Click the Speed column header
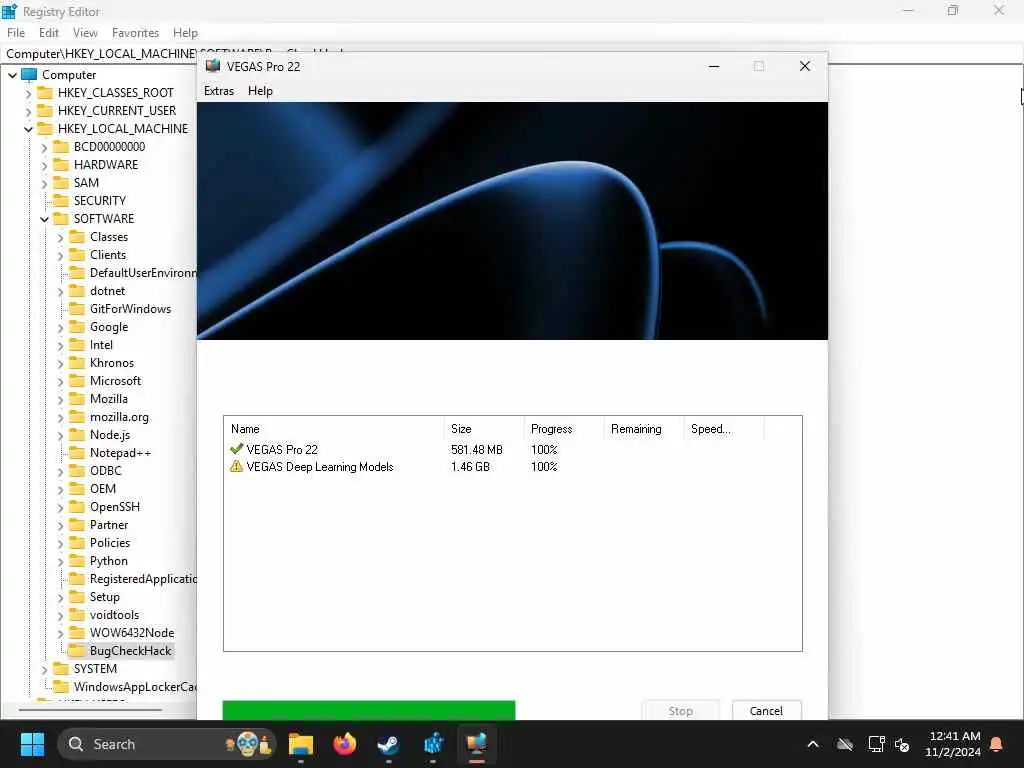This screenshot has width=1024, height=768. (x=724, y=429)
